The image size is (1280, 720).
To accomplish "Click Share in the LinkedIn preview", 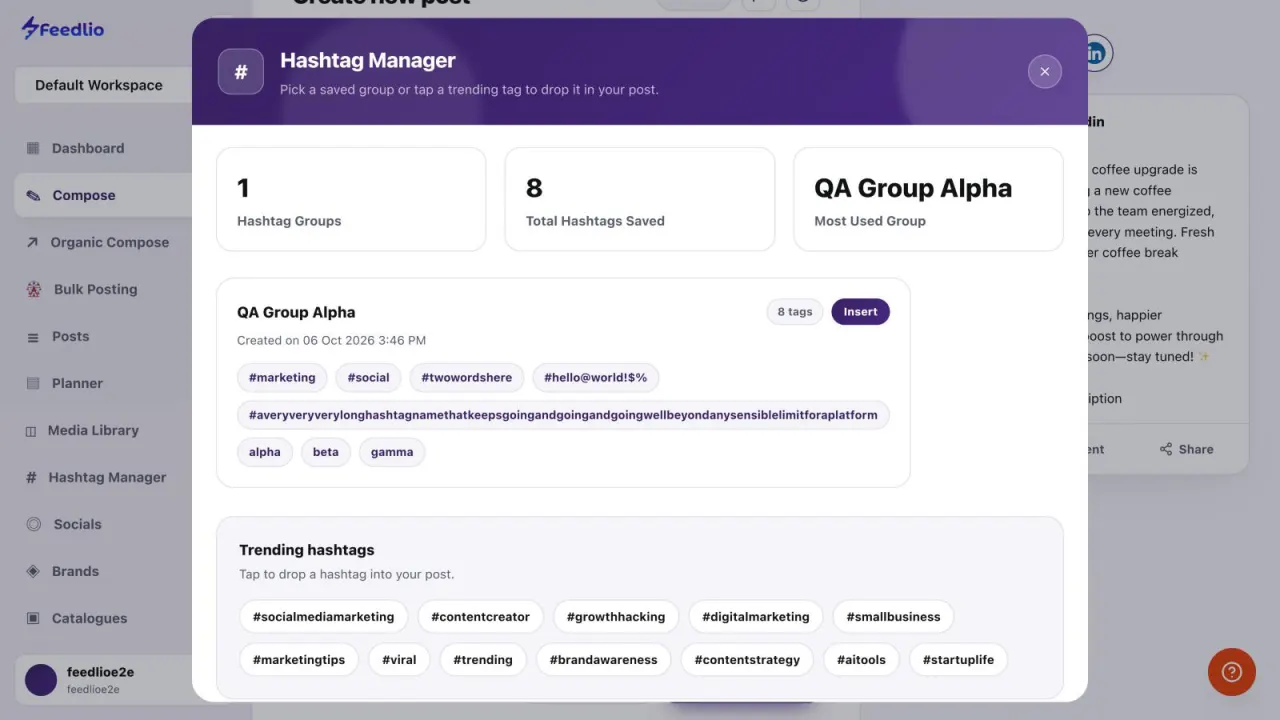I will pos(1186,449).
